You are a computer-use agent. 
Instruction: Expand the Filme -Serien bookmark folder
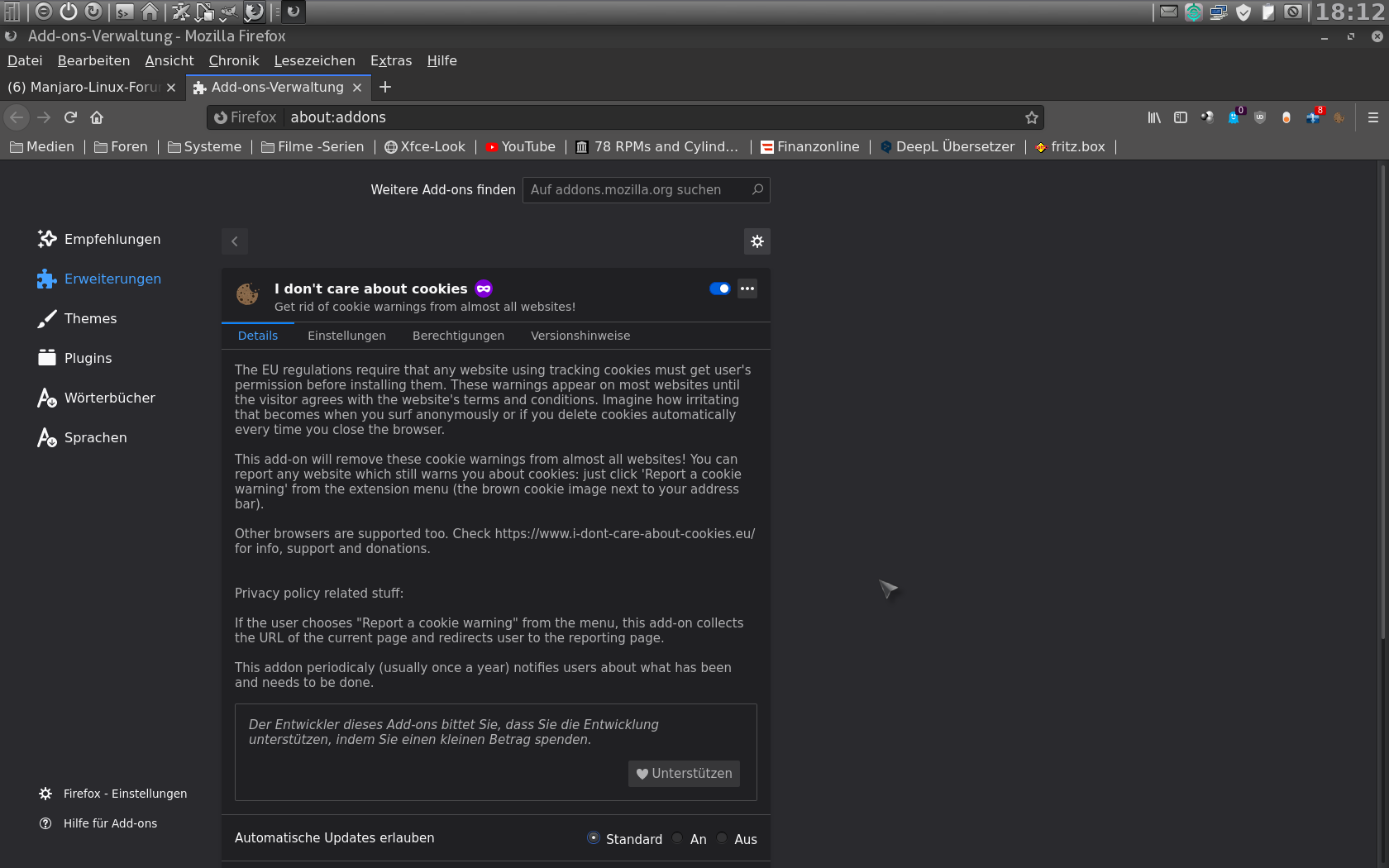tap(313, 146)
